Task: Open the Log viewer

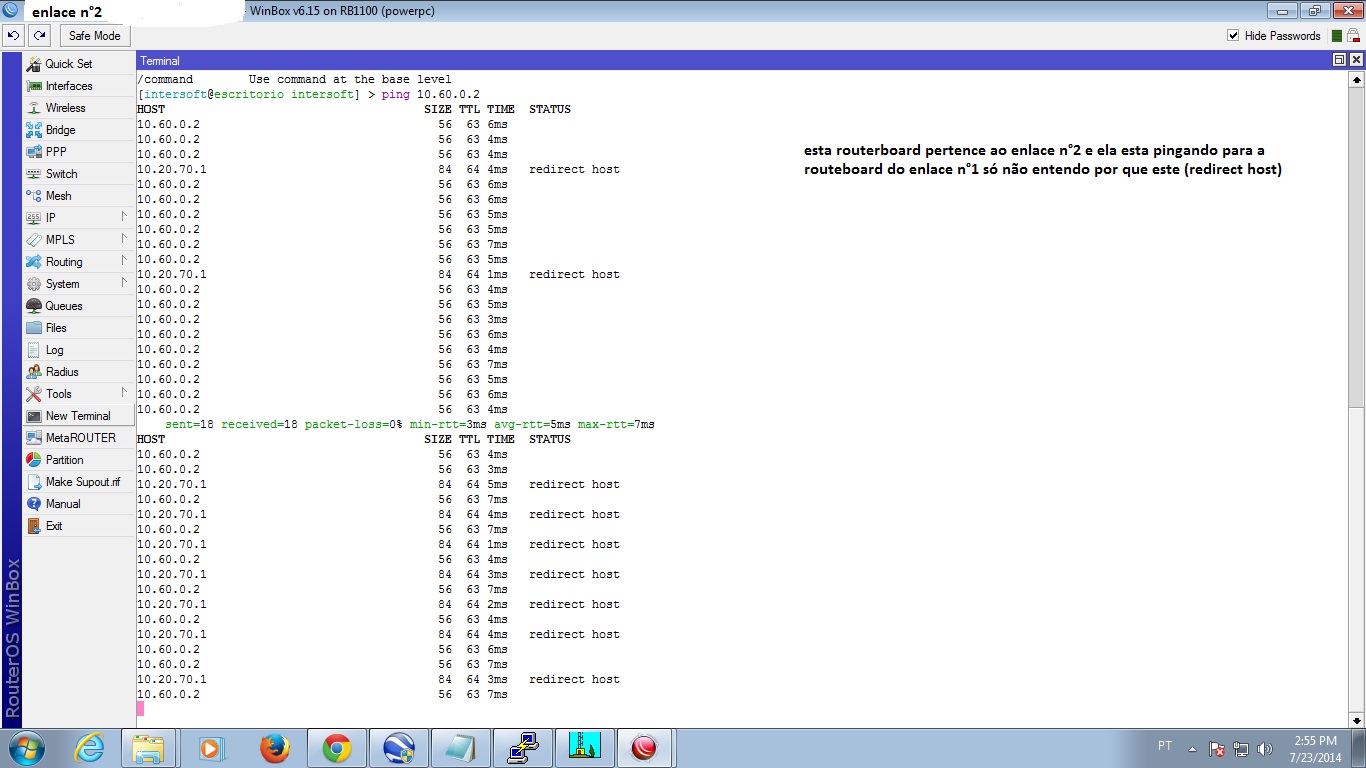Action: click(78, 350)
